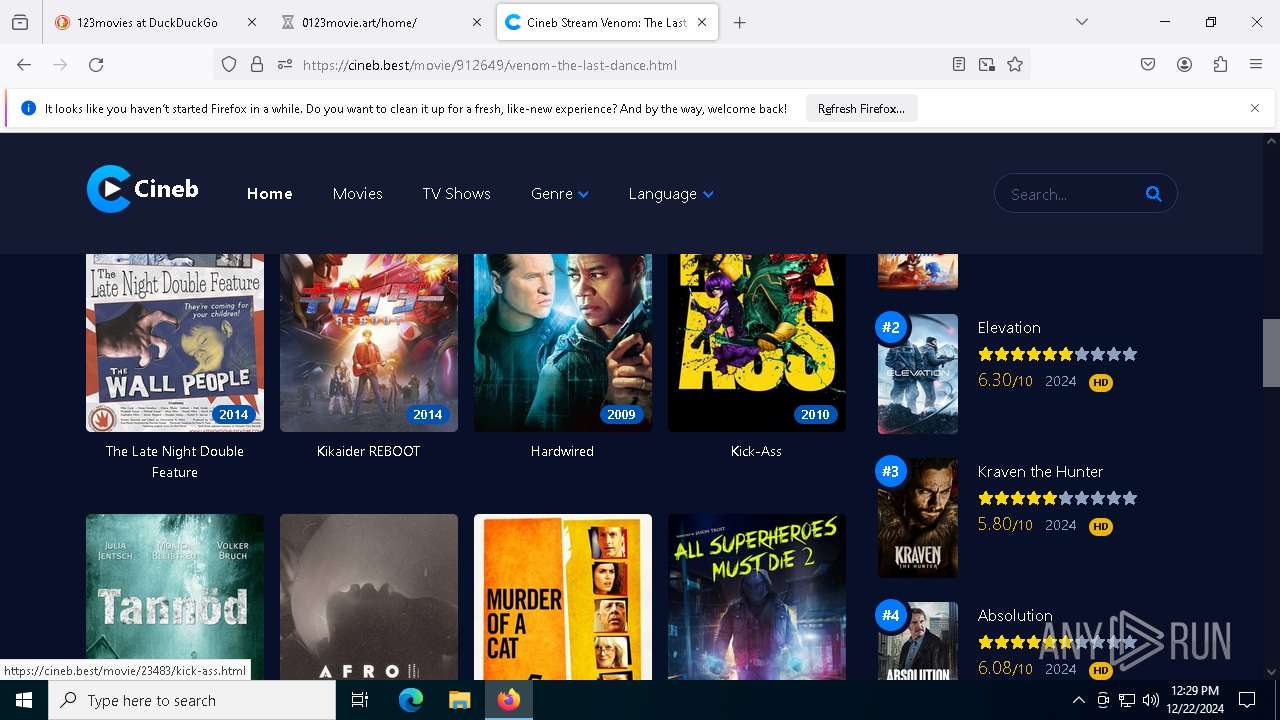Open Hardwired movie poster

click(x=563, y=342)
